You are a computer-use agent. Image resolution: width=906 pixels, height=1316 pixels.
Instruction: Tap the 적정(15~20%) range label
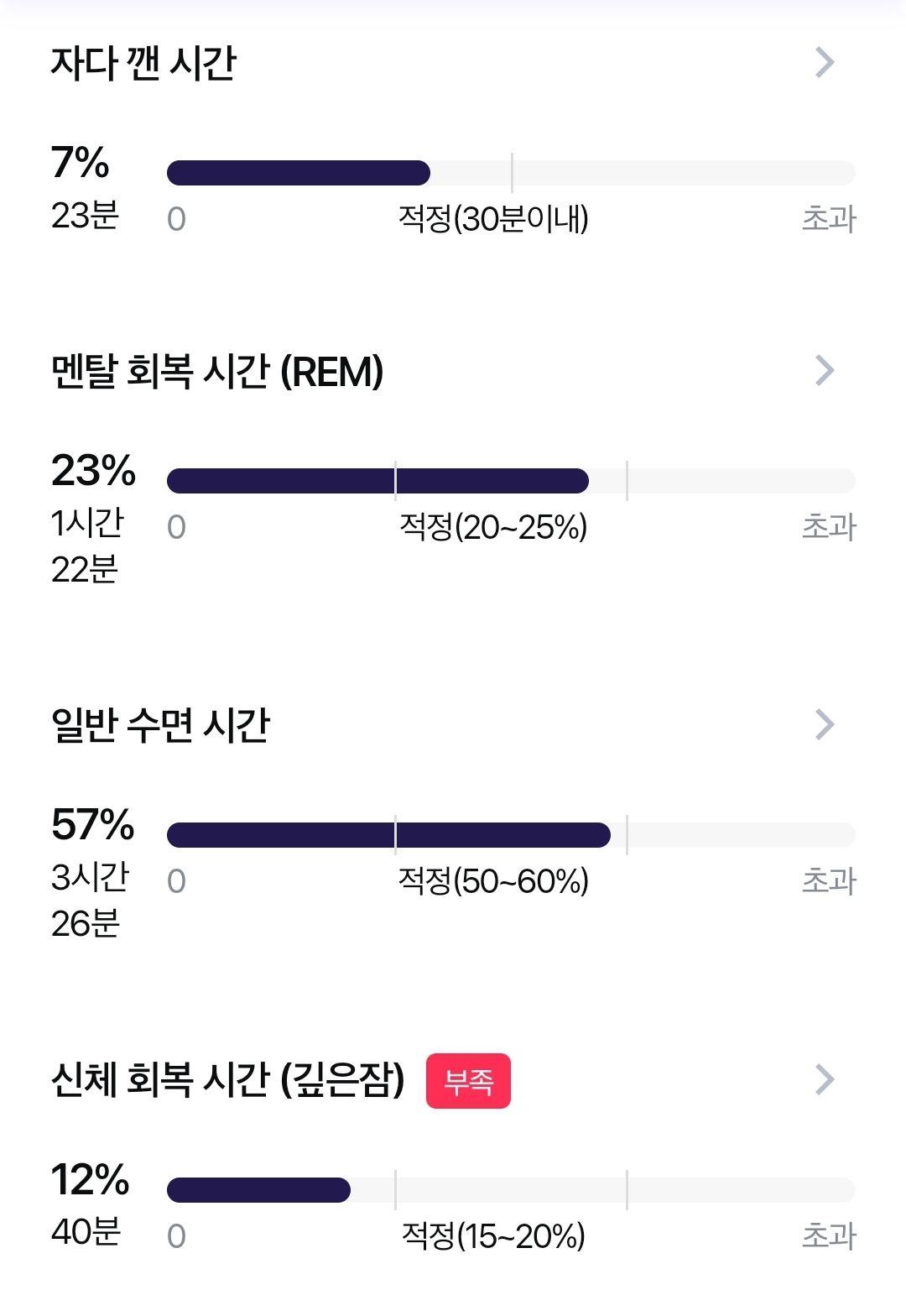[493, 1236]
